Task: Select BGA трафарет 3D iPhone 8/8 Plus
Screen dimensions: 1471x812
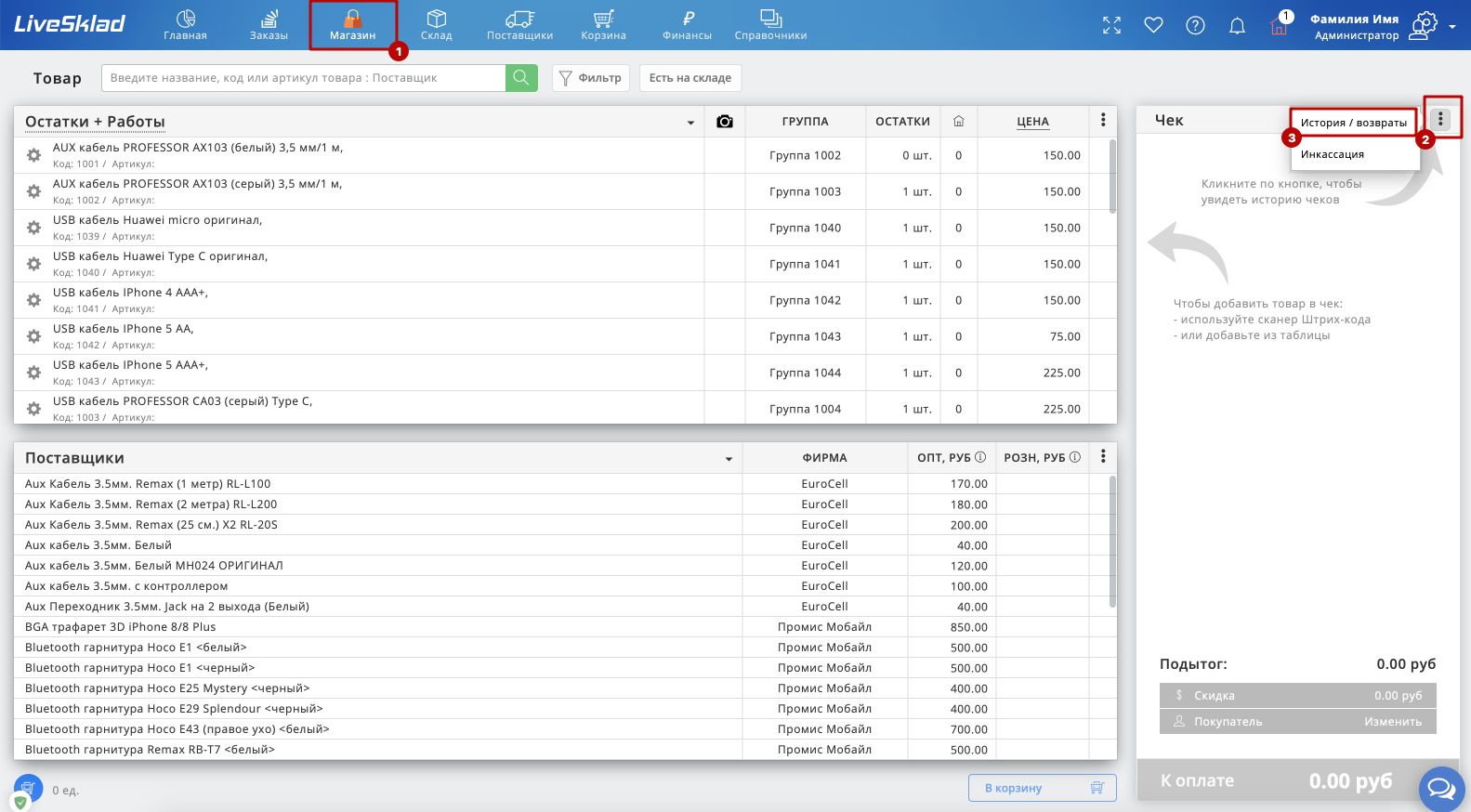Action: [120, 627]
